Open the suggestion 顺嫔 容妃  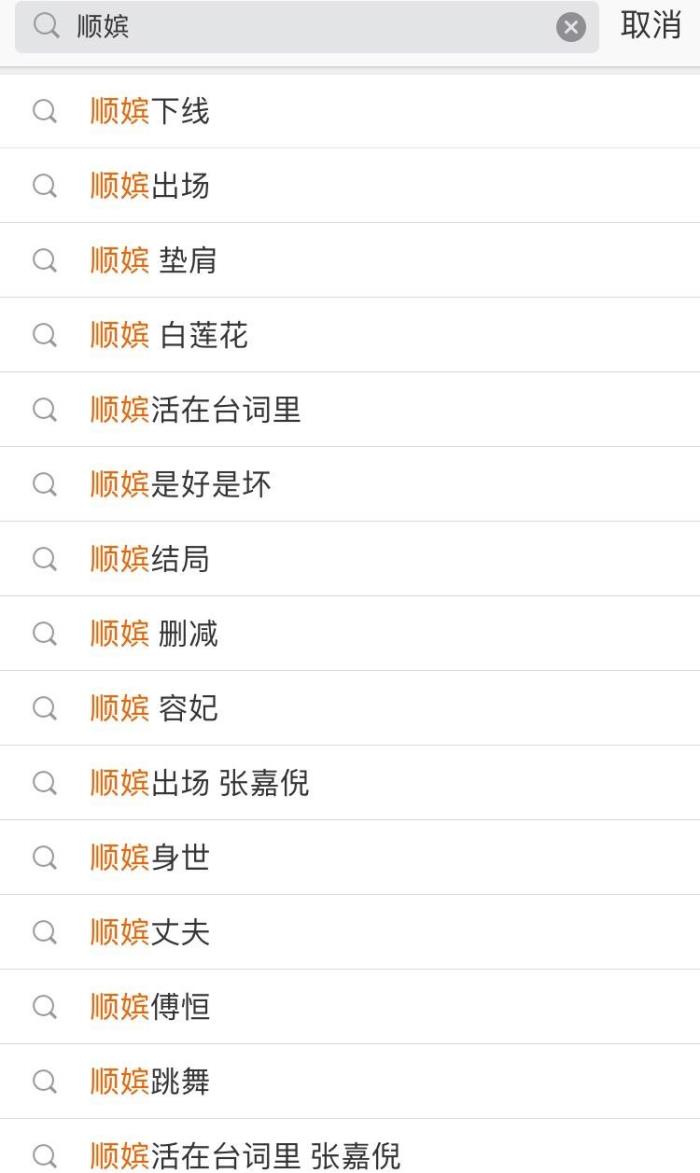point(154,709)
